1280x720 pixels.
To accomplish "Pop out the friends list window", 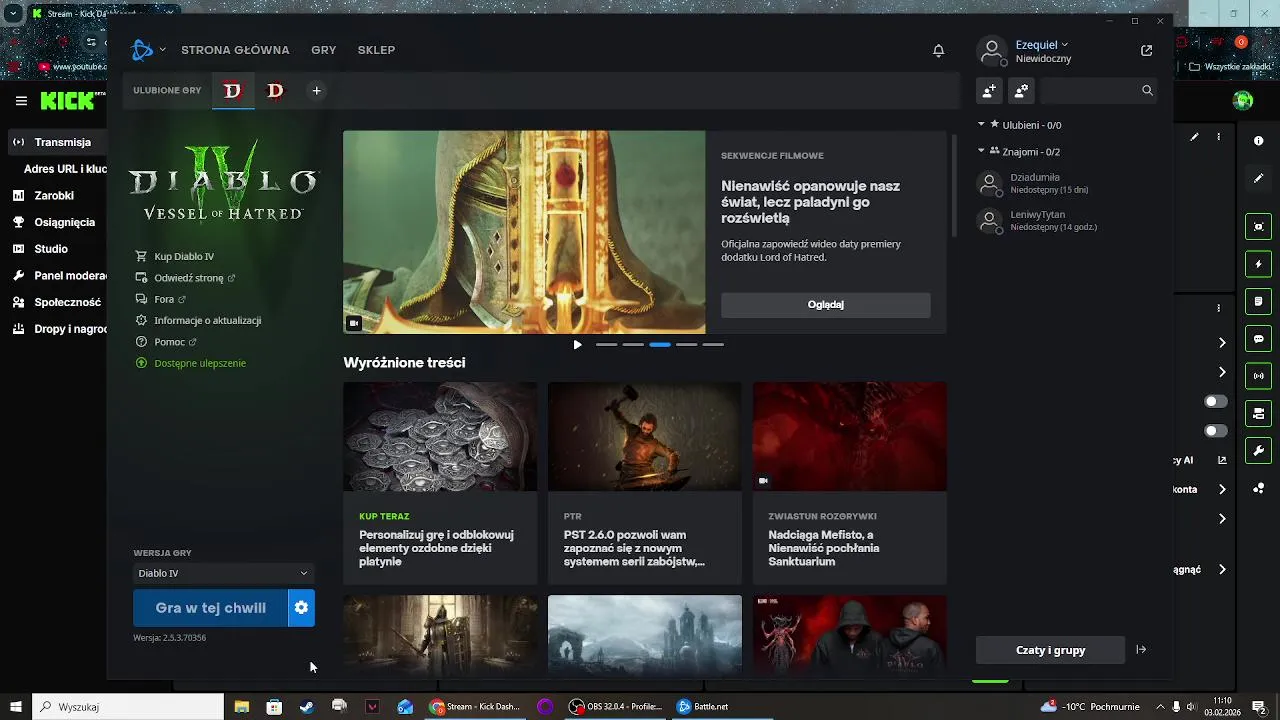I will 1146,50.
